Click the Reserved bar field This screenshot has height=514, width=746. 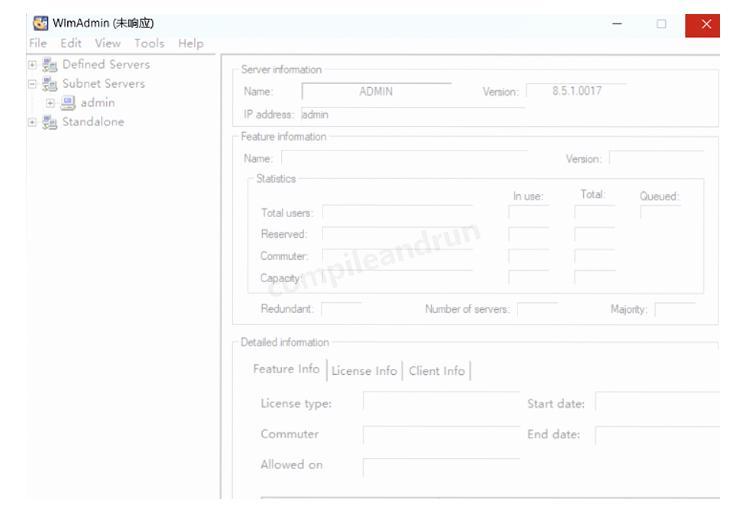(397, 234)
